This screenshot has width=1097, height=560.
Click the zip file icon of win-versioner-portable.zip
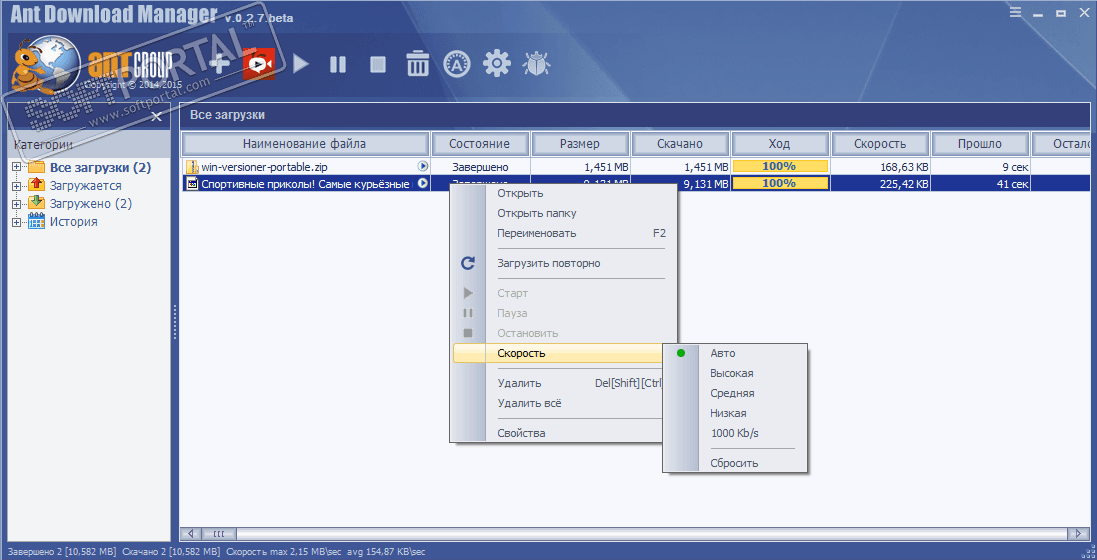[192, 167]
